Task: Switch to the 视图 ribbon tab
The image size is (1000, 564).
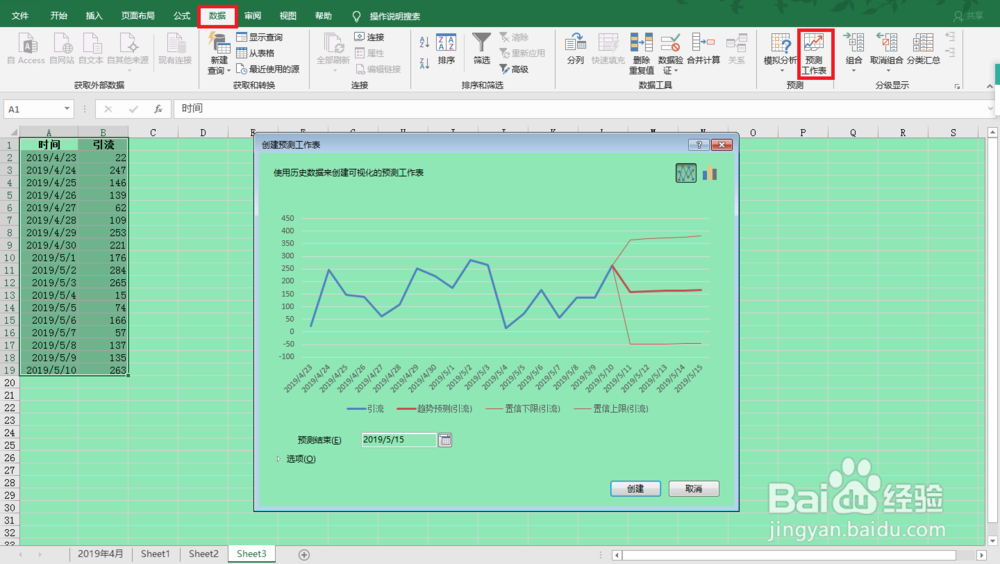Action: click(x=288, y=16)
